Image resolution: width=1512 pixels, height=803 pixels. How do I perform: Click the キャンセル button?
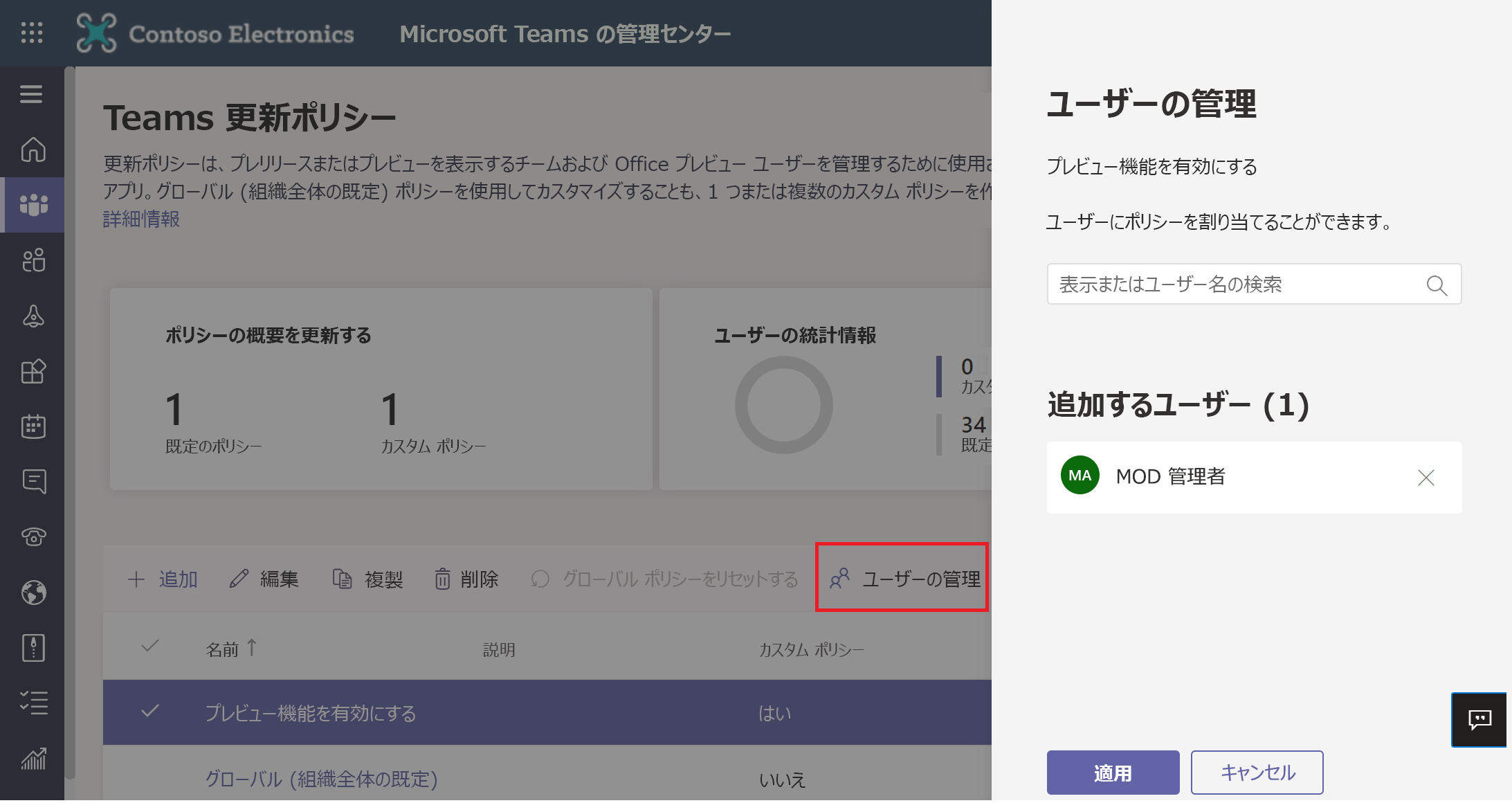point(1257,773)
